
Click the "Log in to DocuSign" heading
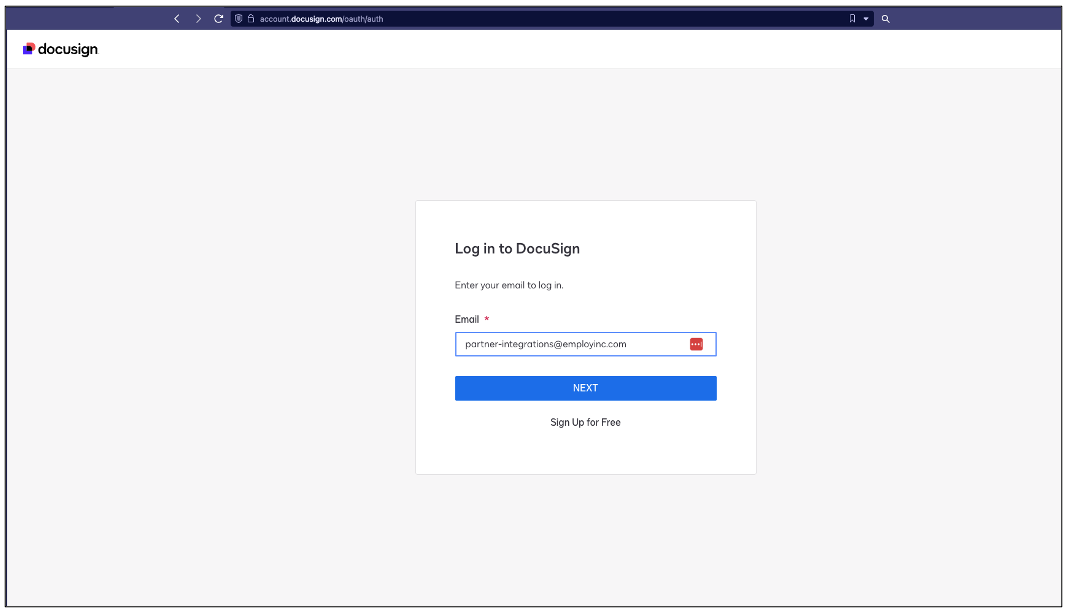coord(517,249)
